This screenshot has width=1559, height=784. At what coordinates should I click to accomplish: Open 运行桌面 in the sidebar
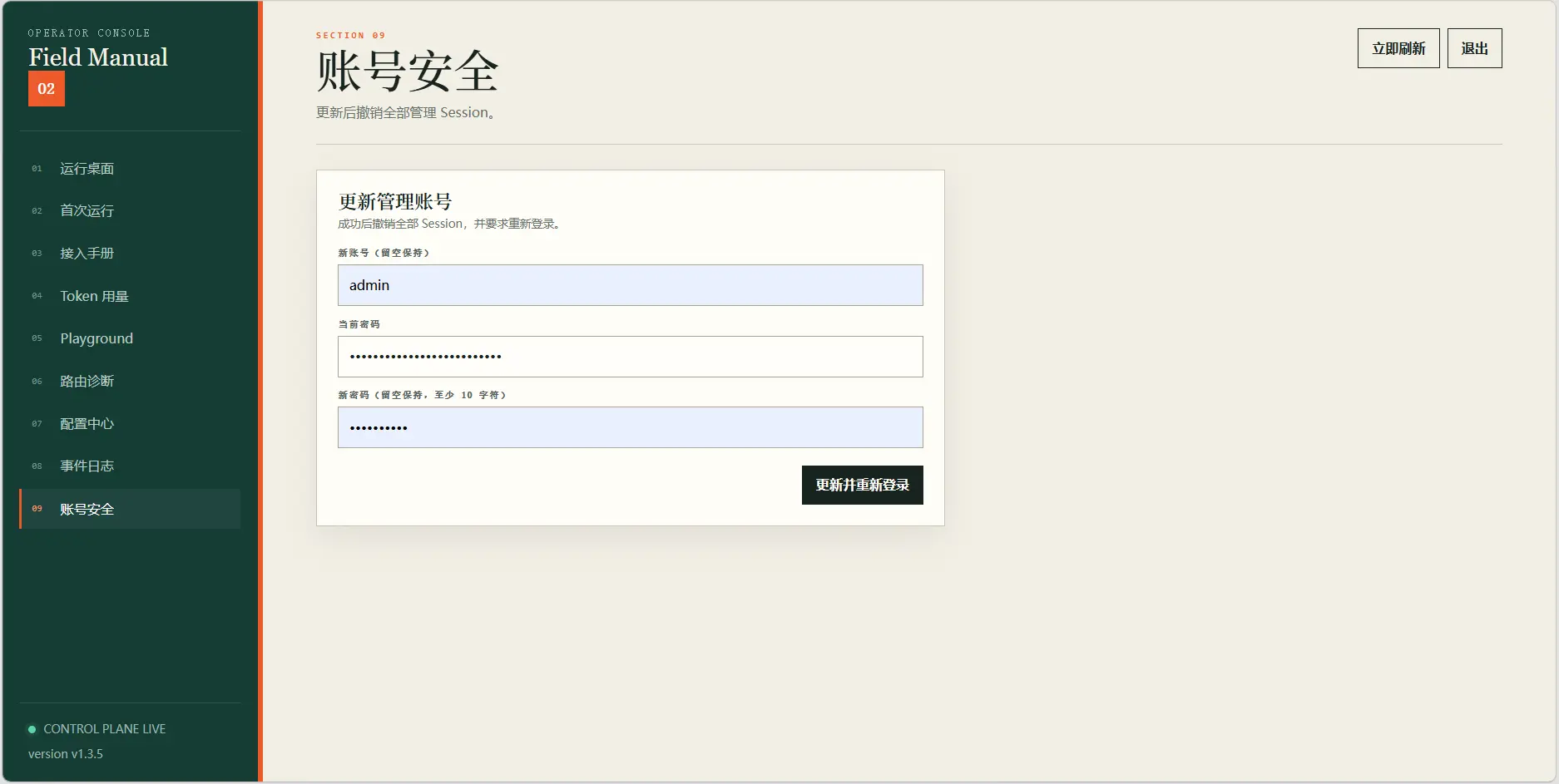point(130,169)
